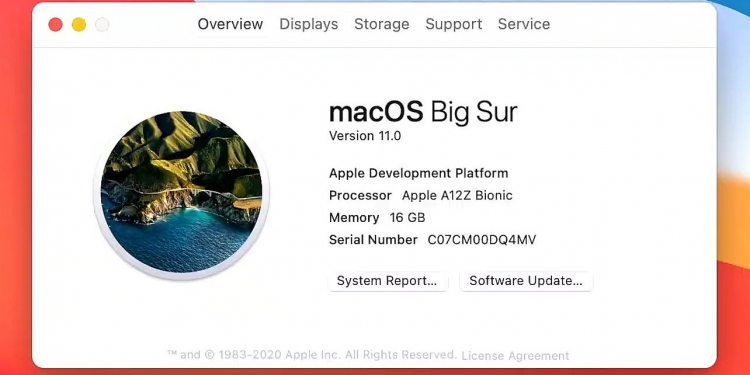Click Apple Development Platform text
750x375 pixels.
tap(419, 173)
